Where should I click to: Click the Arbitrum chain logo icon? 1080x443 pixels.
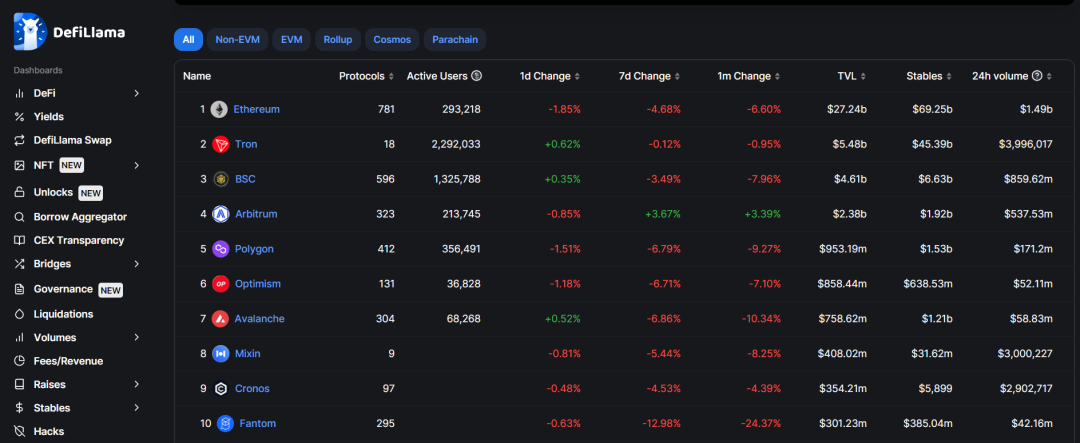[220, 214]
